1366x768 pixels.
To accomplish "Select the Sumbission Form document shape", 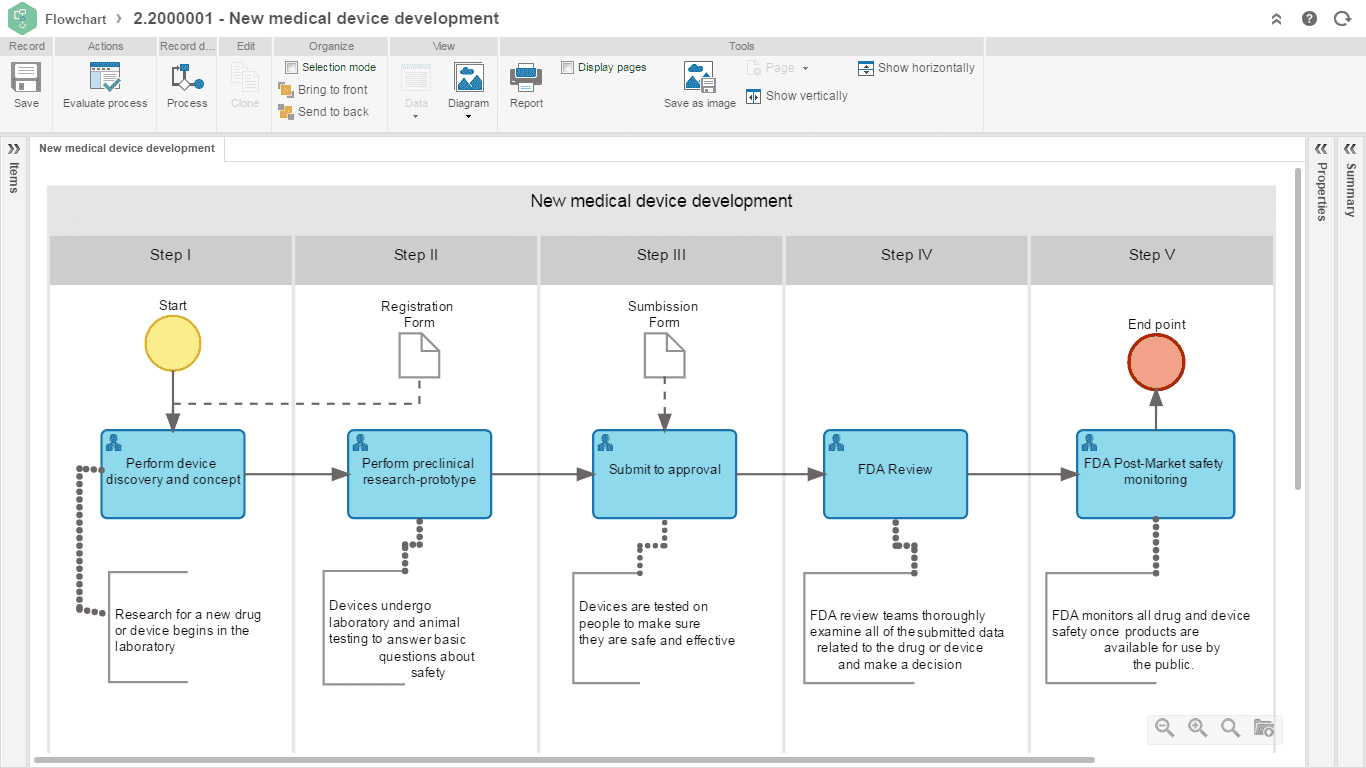I will click(x=664, y=355).
